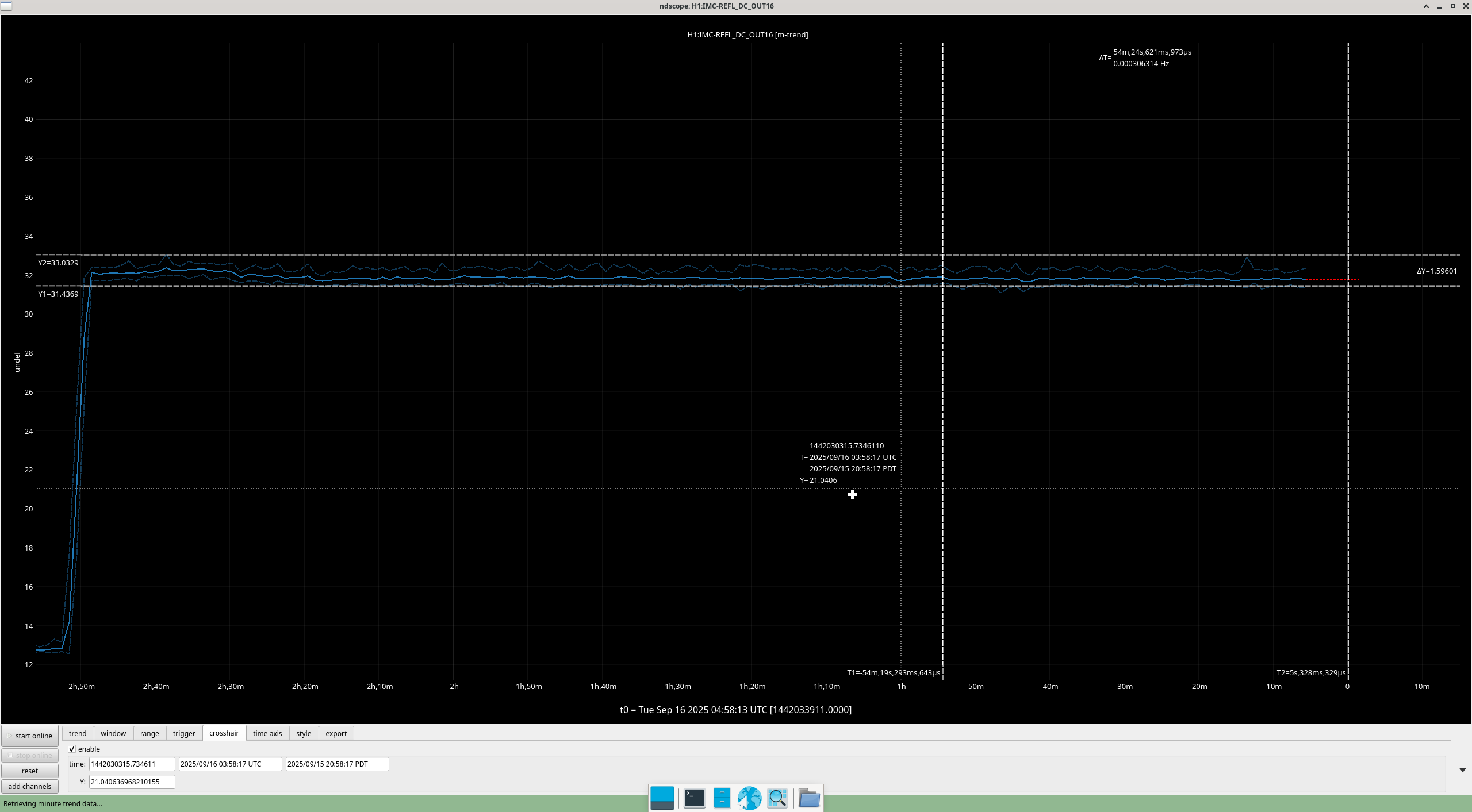Open the terminal emulator from dock
This screenshot has width=1472, height=812.
point(694,798)
